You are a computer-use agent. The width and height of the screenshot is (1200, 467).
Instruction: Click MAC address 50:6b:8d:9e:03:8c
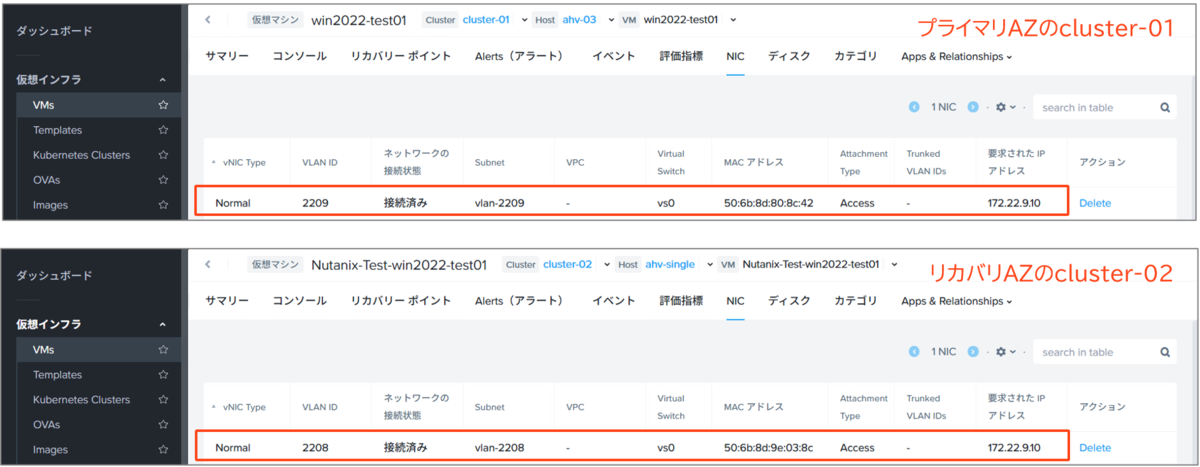point(768,448)
